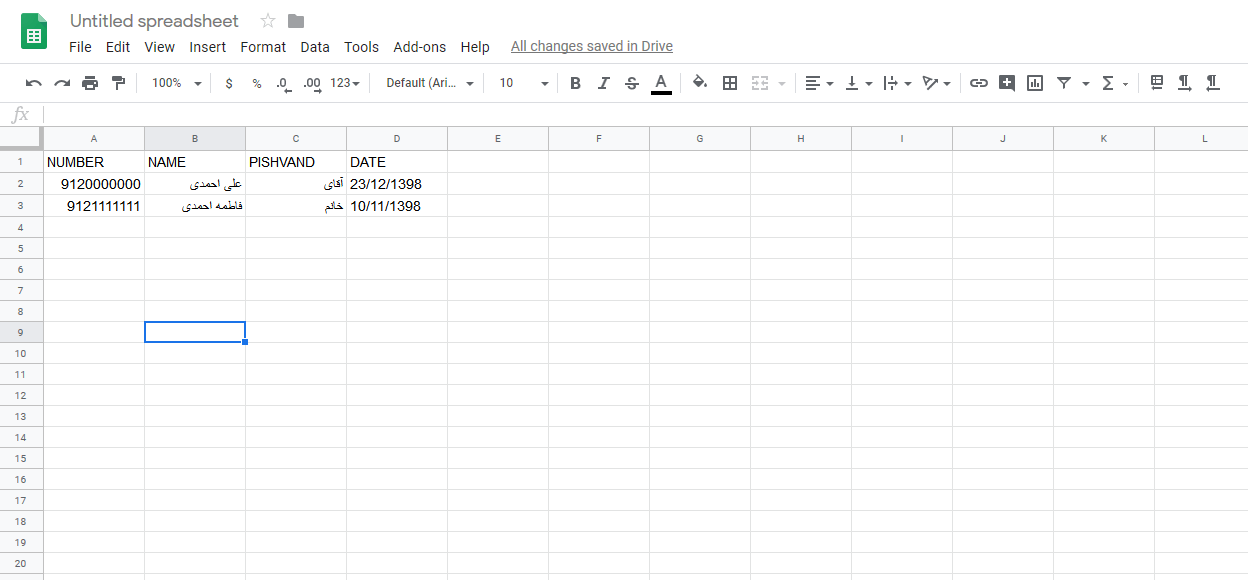Open the text color picker
Viewport: 1248px width, 580px height.
661,83
